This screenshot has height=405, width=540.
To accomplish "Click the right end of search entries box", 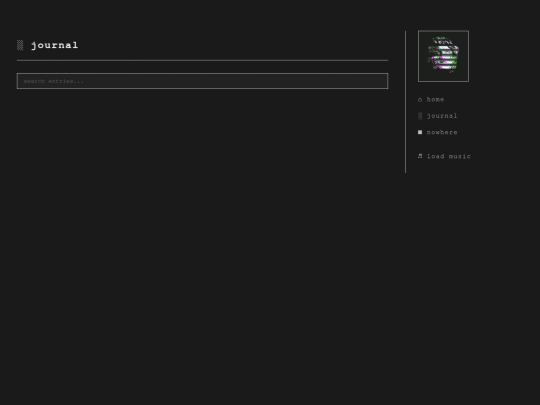I will point(381,81).
